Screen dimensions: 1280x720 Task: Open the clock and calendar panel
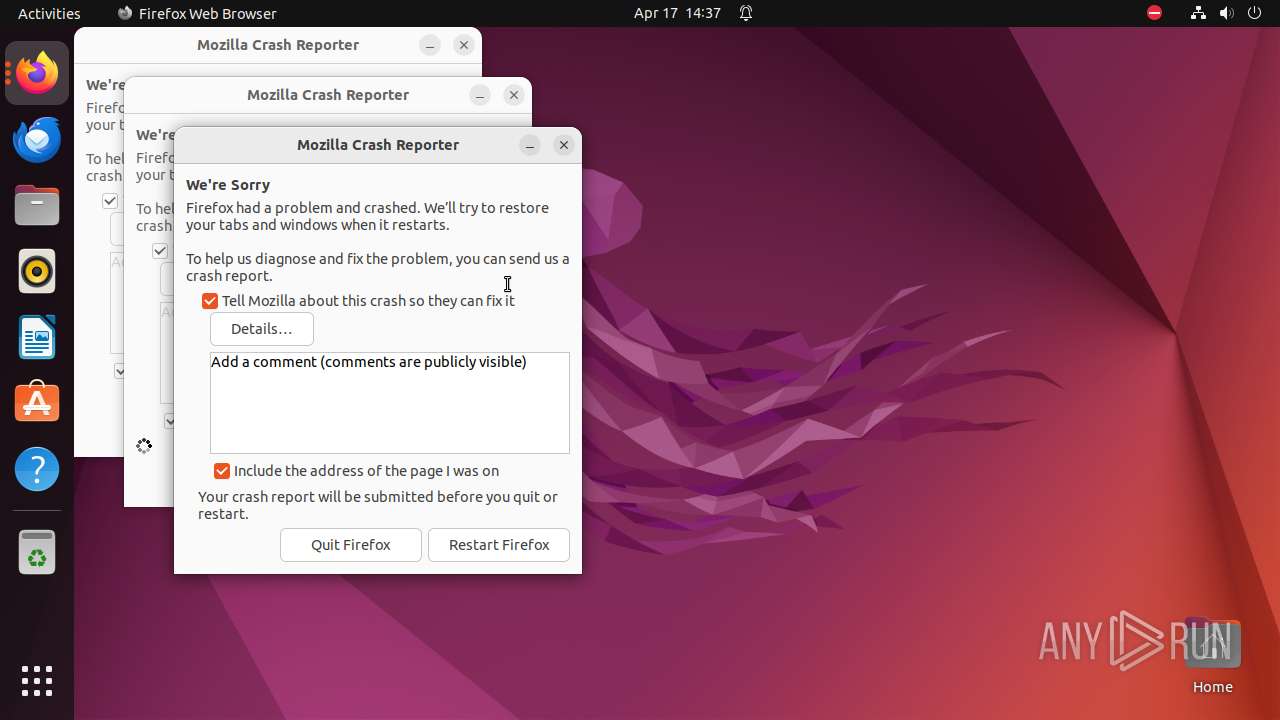(x=677, y=13)
